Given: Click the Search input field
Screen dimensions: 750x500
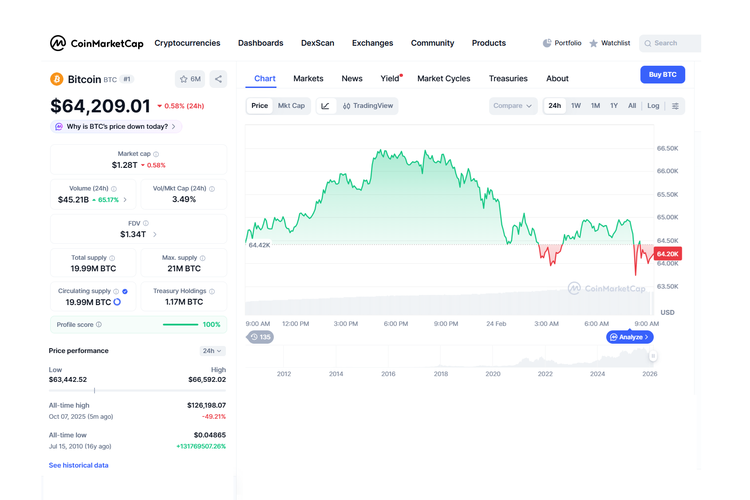Looking at the screenshot, I should click(x=670, y=44).
